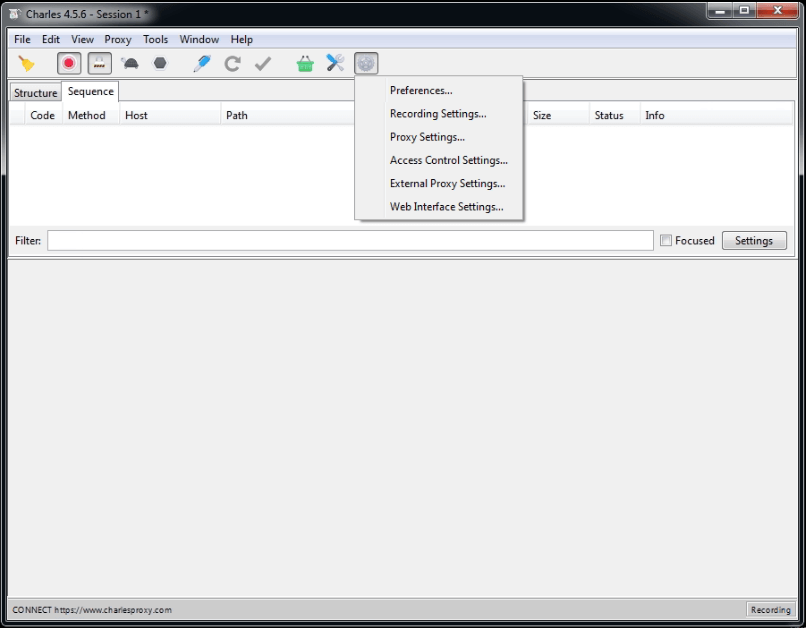Sort by the Code column header

(x=43, y=115)
